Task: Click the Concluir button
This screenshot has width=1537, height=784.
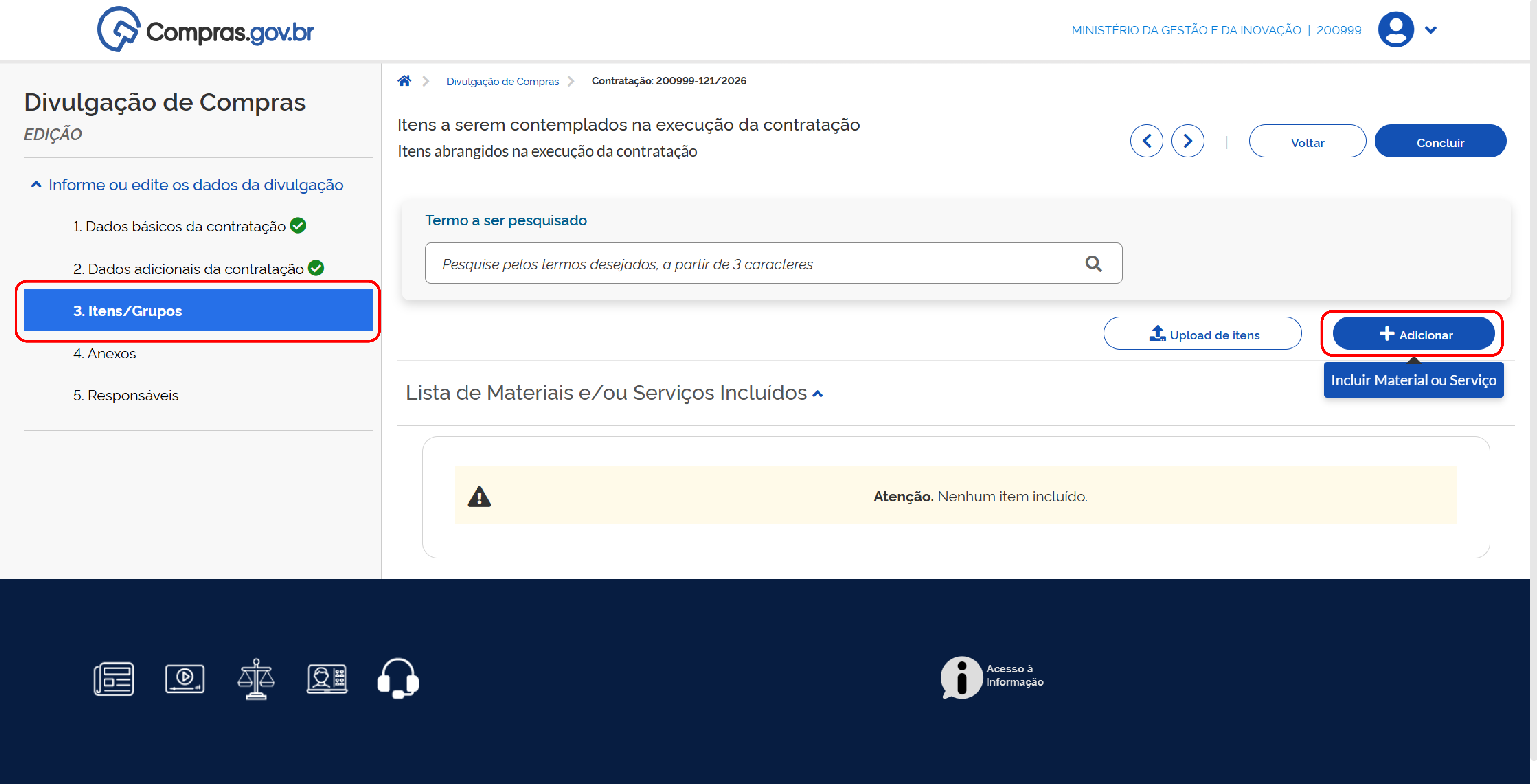Action: [1440, 141]
